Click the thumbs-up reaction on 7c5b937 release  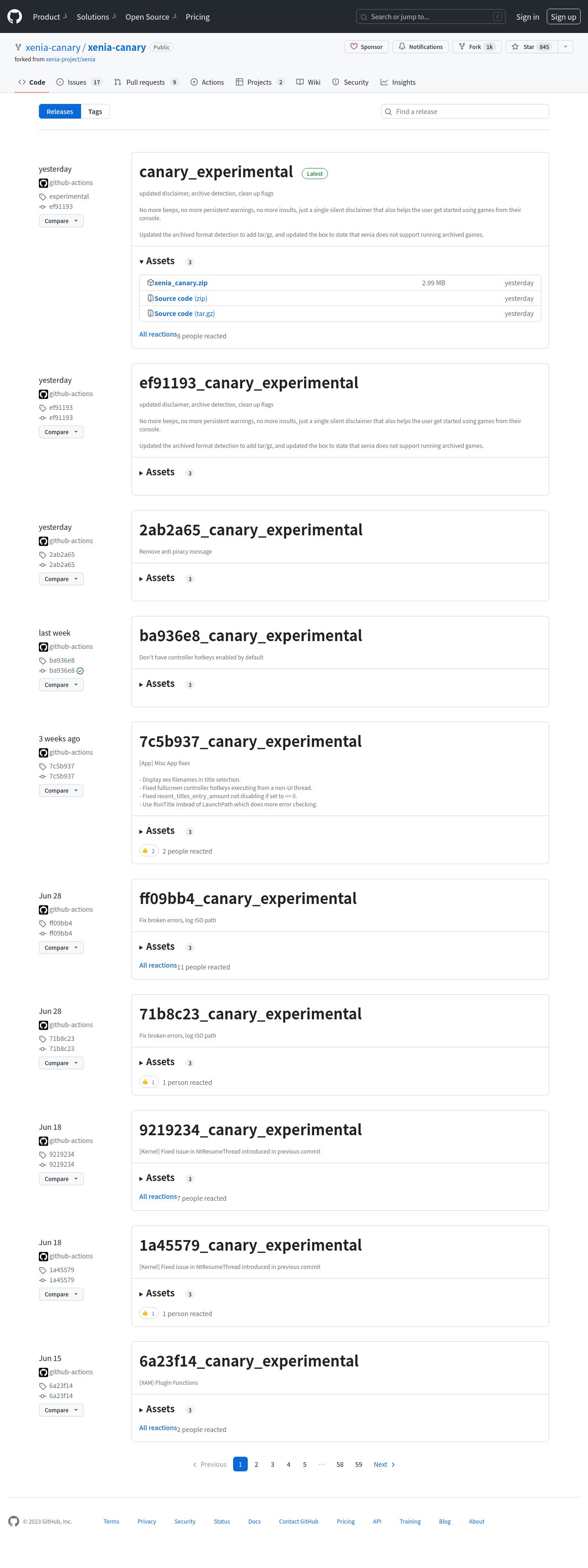[x=148, y=850]
